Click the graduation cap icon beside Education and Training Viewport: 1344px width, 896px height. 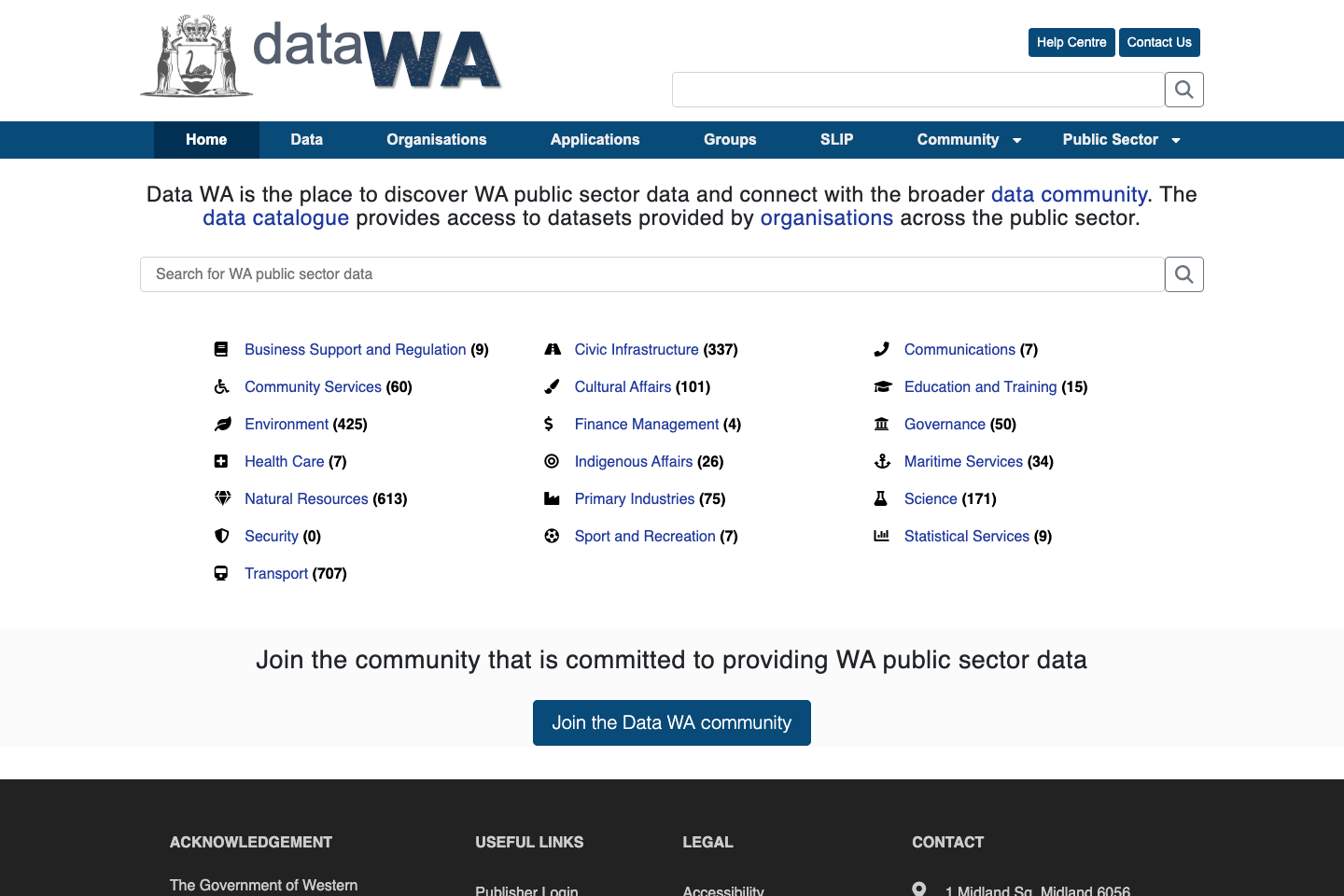881,386
